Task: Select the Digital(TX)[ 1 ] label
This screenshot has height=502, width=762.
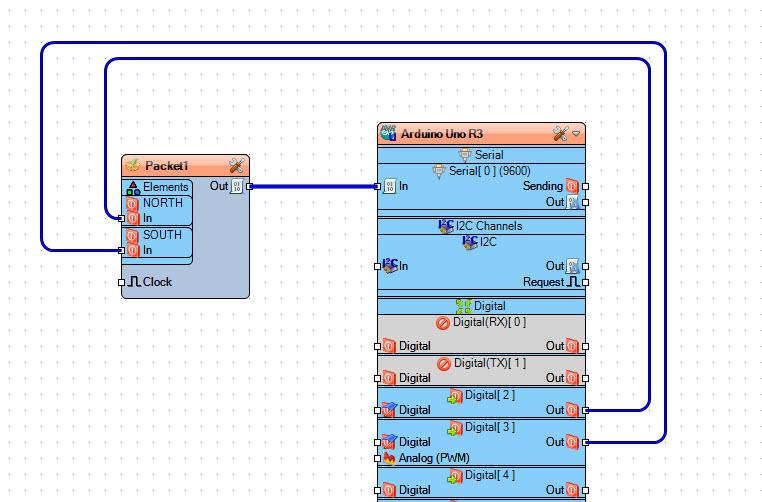Action: click(489, 364)
